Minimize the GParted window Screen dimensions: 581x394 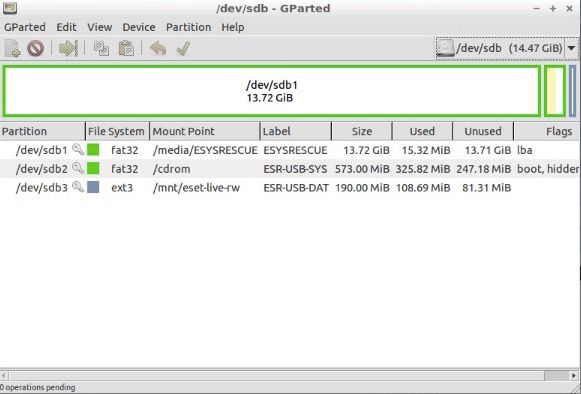[536, 8]
